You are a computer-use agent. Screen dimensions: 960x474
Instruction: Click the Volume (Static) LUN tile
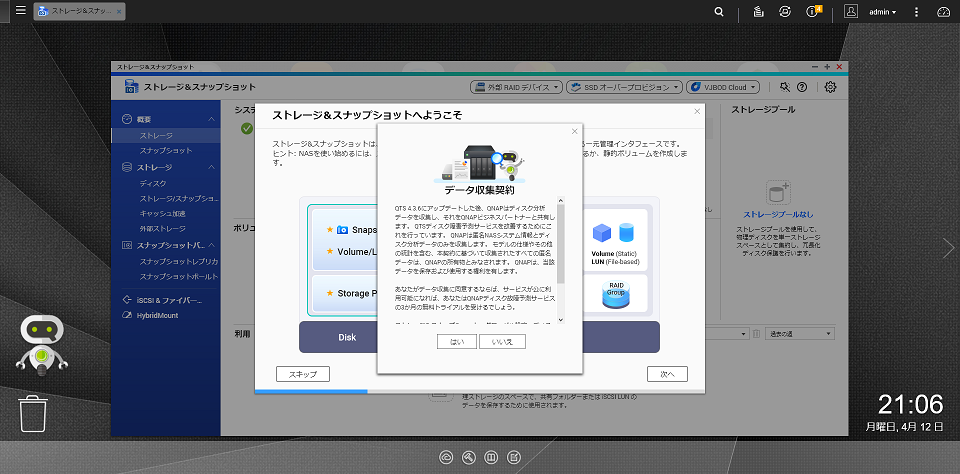tap(615, 241)
